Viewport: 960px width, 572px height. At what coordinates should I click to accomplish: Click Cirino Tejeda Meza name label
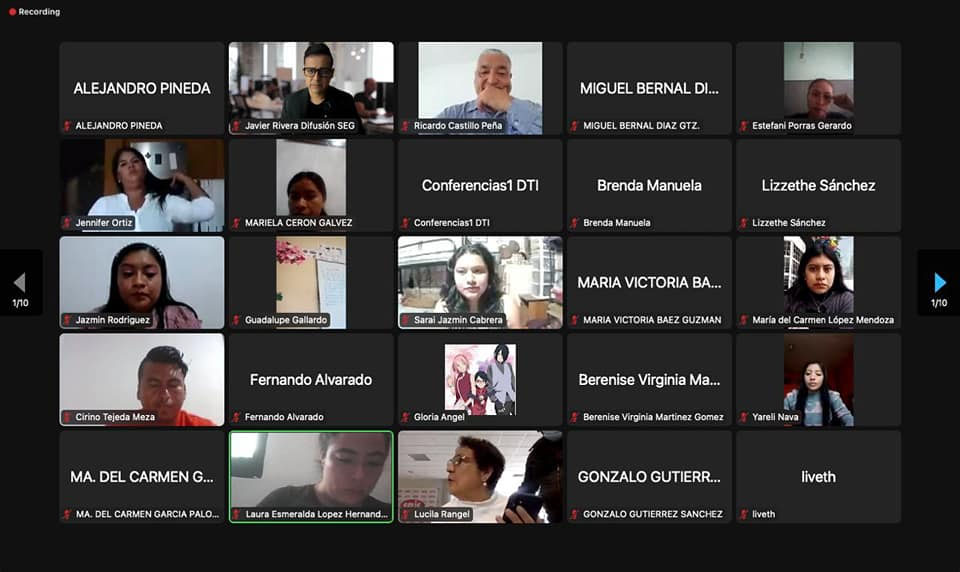(x=114, y=417)
